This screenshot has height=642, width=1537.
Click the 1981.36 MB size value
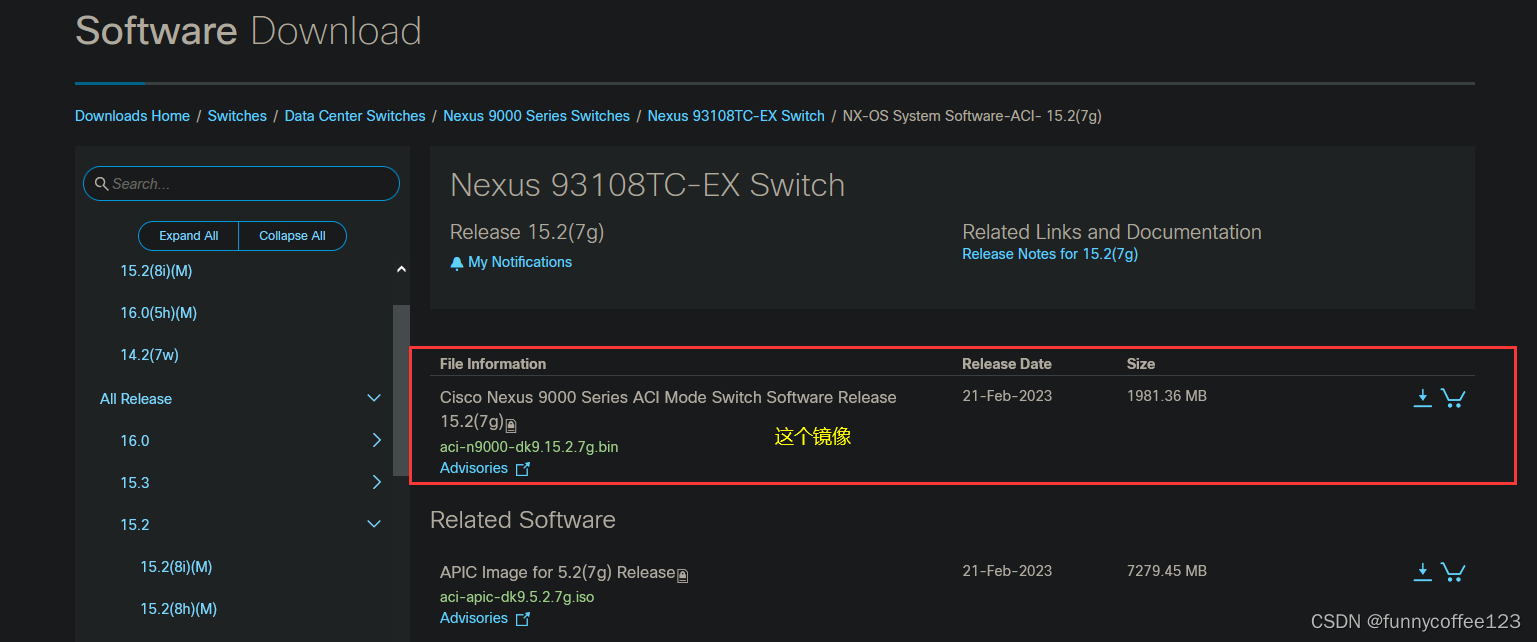point(1167,396)
